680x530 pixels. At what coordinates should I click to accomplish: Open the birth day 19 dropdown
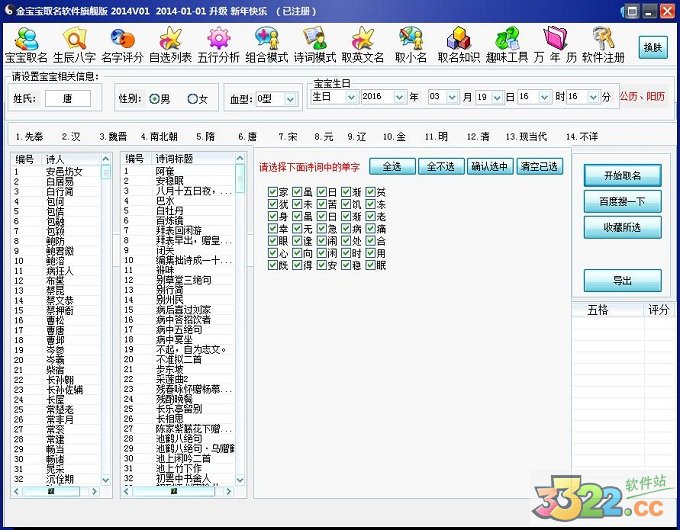497,97
